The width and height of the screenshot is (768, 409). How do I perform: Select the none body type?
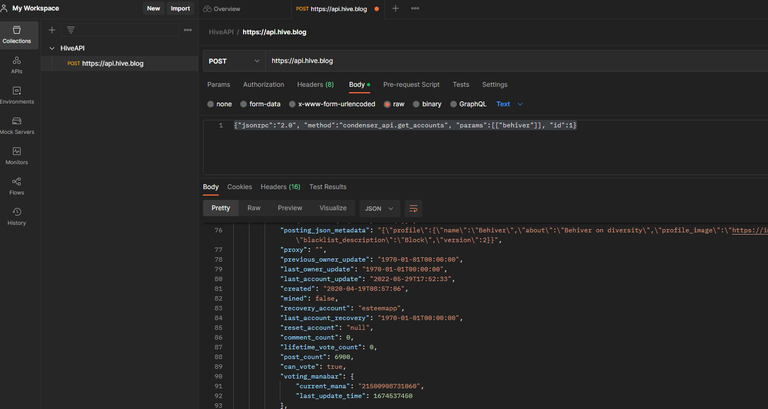pos(219,104)
